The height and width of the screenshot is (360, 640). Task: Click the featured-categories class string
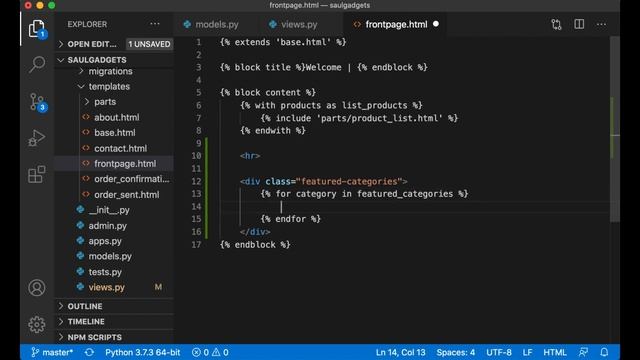(349, 181)
